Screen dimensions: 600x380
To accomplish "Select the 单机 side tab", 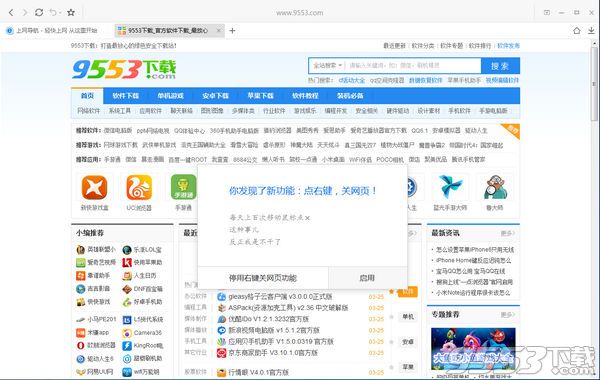I will tap(408, 317).
